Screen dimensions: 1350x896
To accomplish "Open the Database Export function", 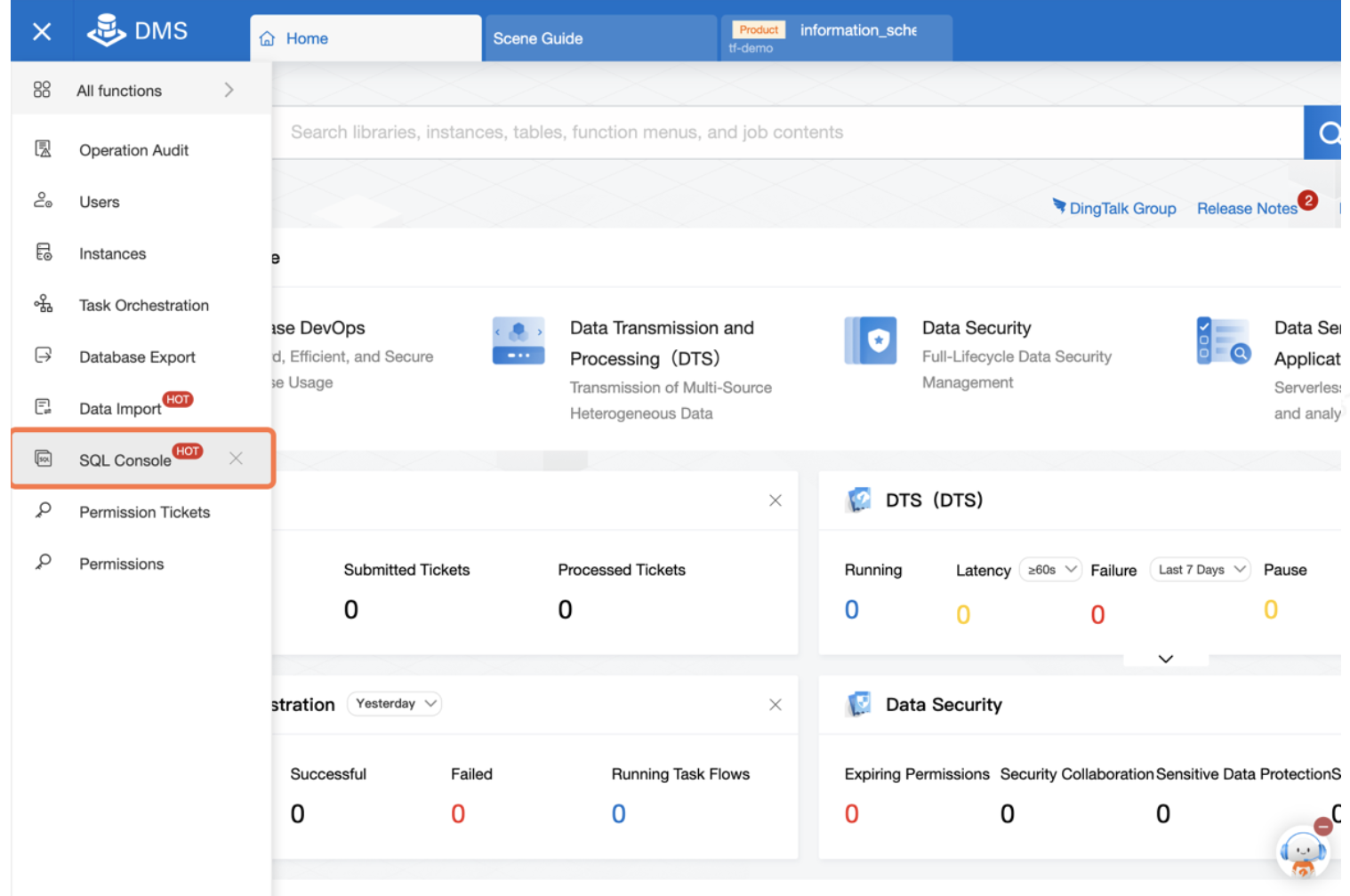I will (137, 356).
